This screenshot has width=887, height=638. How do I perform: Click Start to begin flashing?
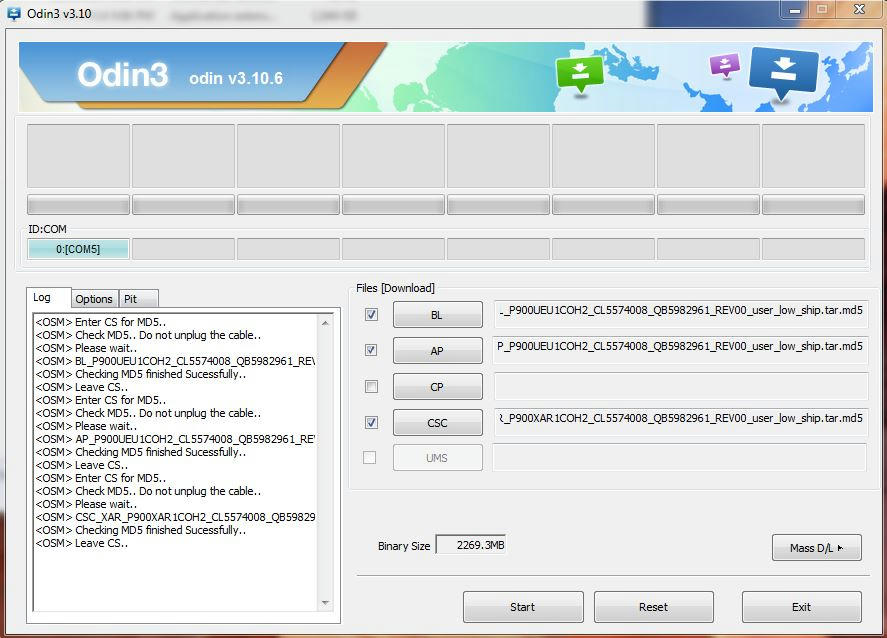coord(522,607)
